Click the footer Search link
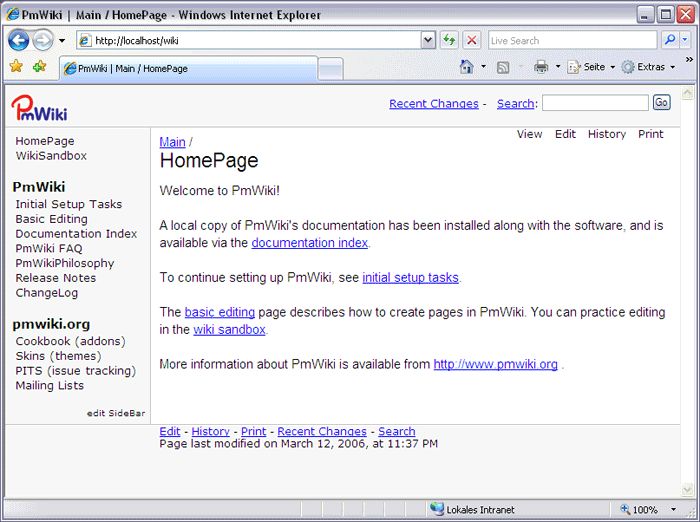Viewport: 700px width, 522px height. point(397,431)
